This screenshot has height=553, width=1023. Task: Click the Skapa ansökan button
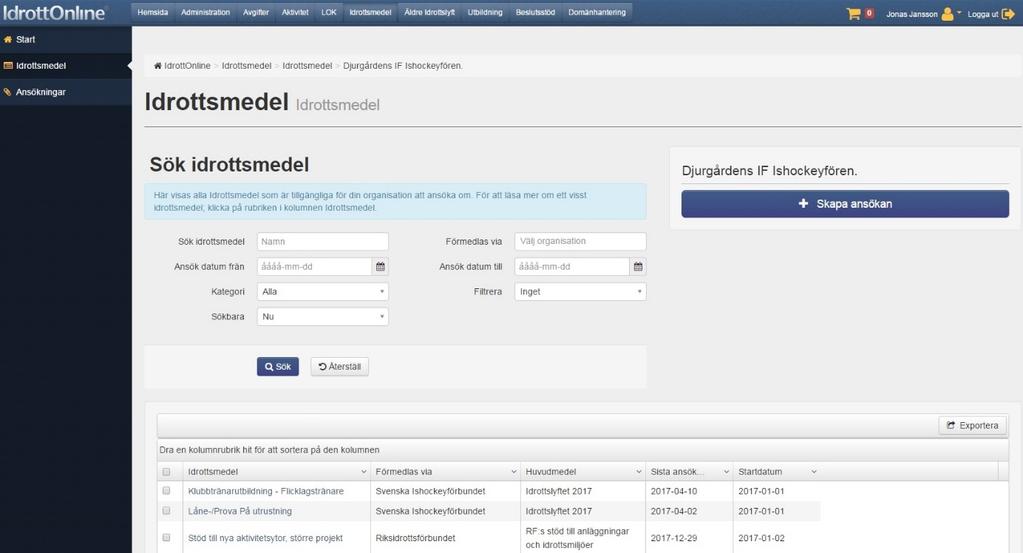pos(845,203)
